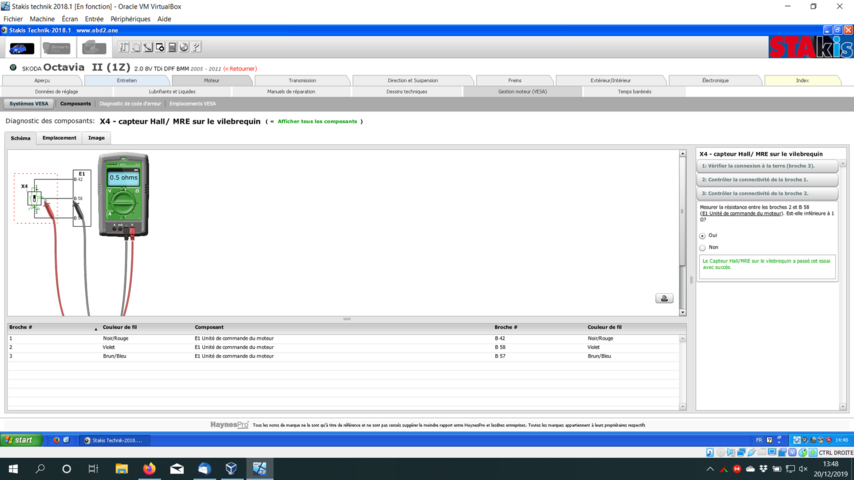Click Stakis Technik-2018 XP taskbar item
The height and width of the screenshot is (480, 854).
[115, 440]
